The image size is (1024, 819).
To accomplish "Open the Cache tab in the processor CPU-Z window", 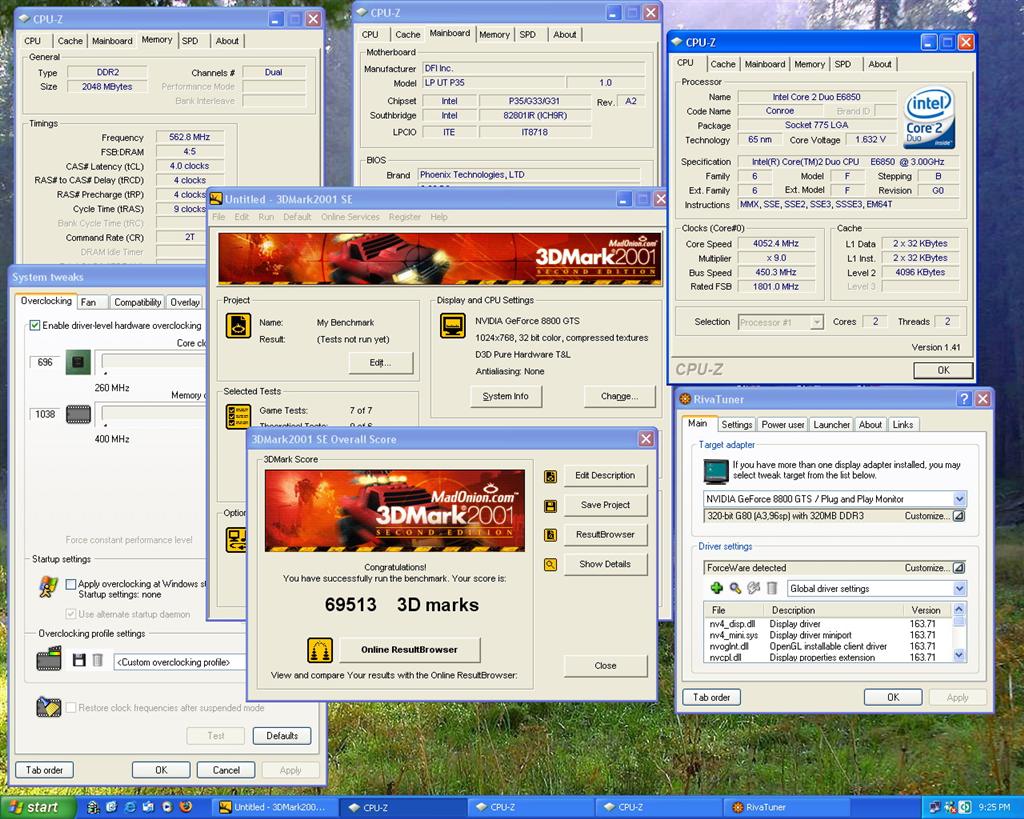I will (722, 64).
